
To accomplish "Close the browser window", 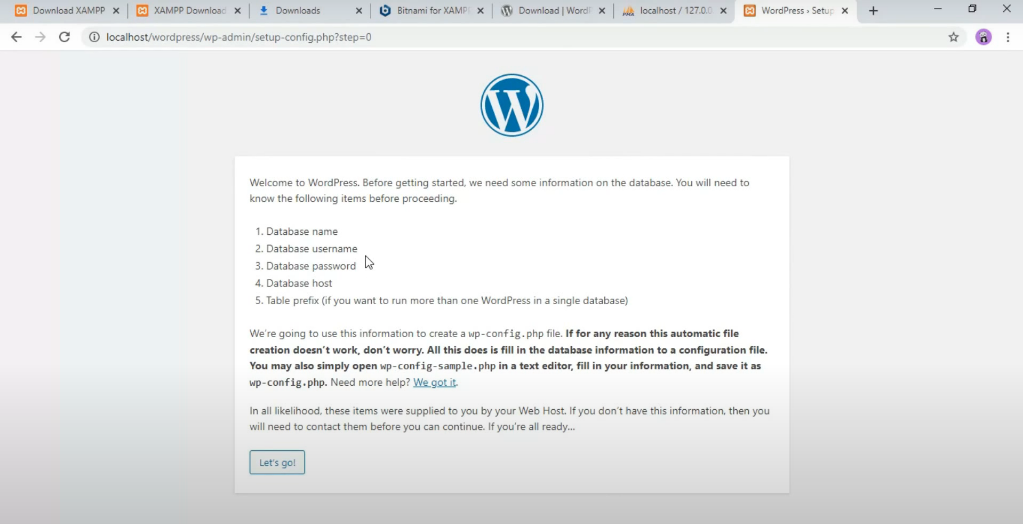I will coord(1006,8).
